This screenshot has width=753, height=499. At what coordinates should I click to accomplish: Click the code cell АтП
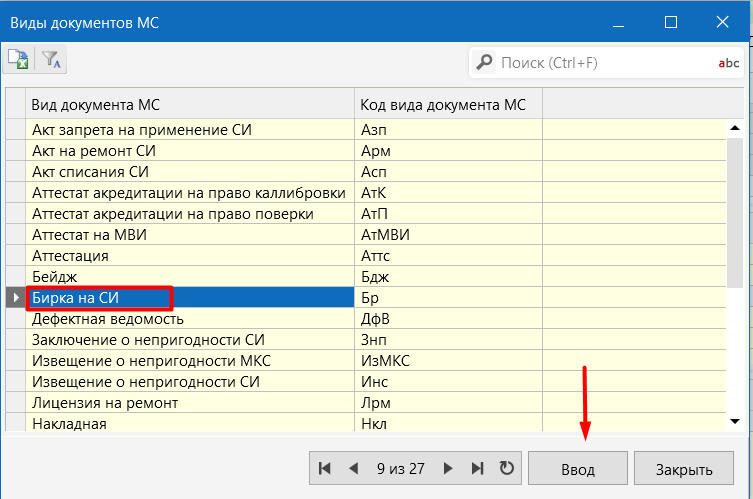pyautogui.click(x=449, y=214)
